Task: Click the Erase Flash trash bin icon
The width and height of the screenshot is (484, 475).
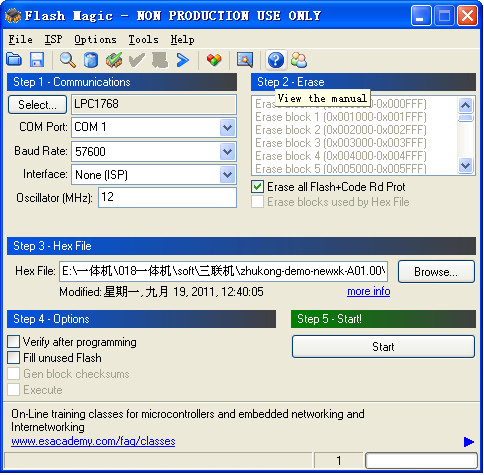Action: 91,60
